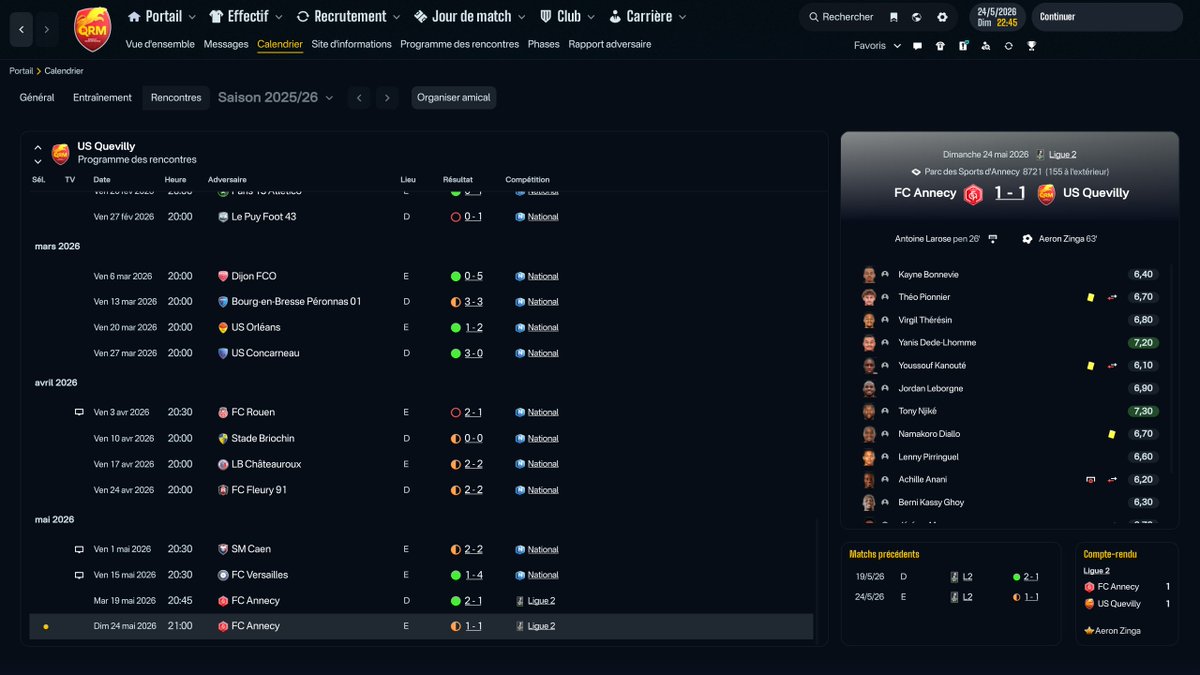Go forward with the right arrow button
Image resolution: width=1200 pixels, height=675 pixels.
pos(47,30)
